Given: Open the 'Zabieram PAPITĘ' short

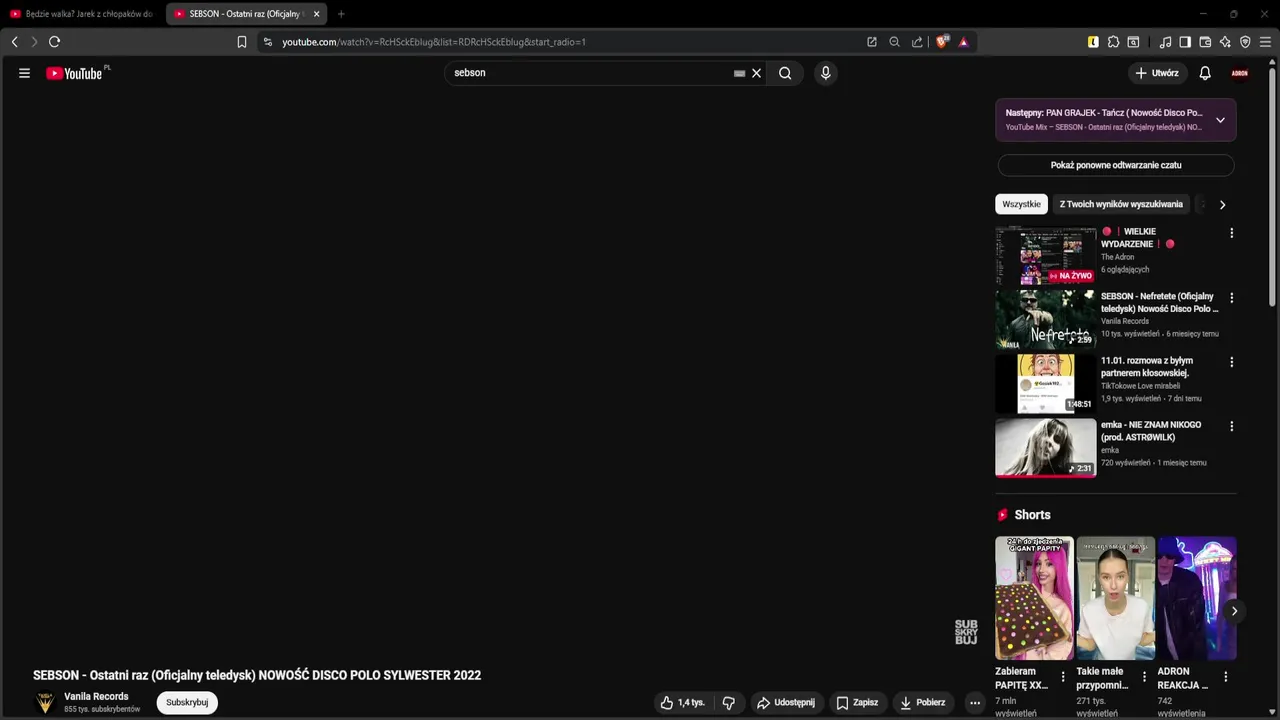Looking at the screenshot, I should [1034, 598].
